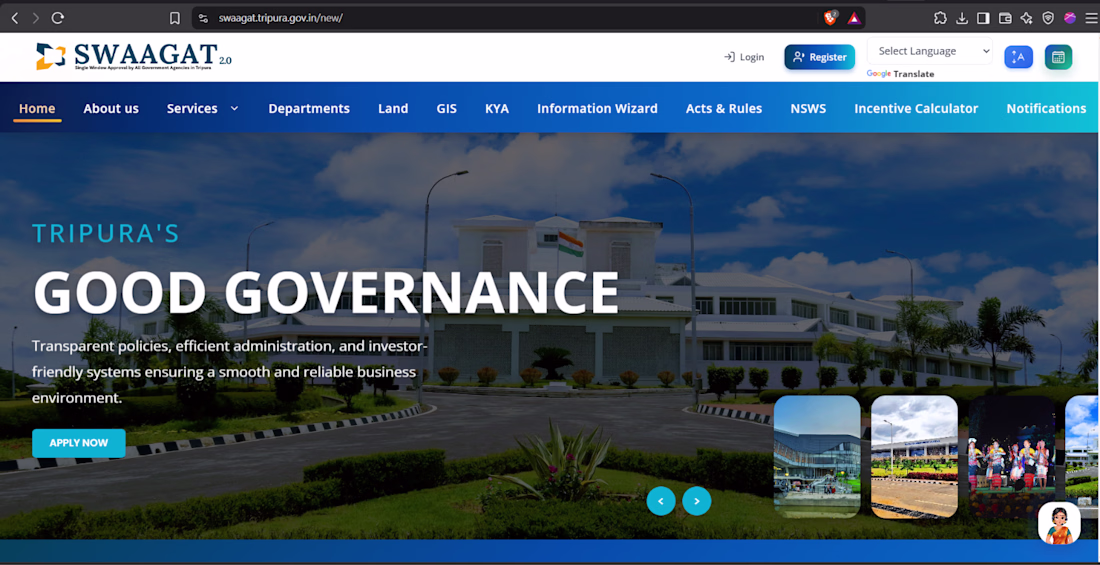The height and width of the screenshot is (565, 1100).
Task: Select the glass building slide thumbnail
Action: pyautogui.click(x=817, y=457)
